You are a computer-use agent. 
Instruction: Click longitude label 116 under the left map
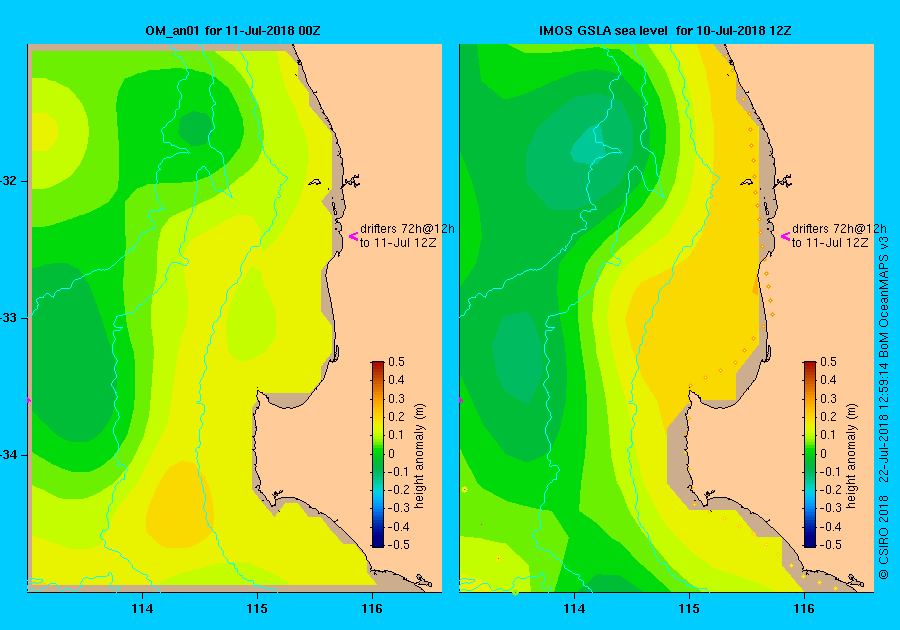[x=372, y=609]
